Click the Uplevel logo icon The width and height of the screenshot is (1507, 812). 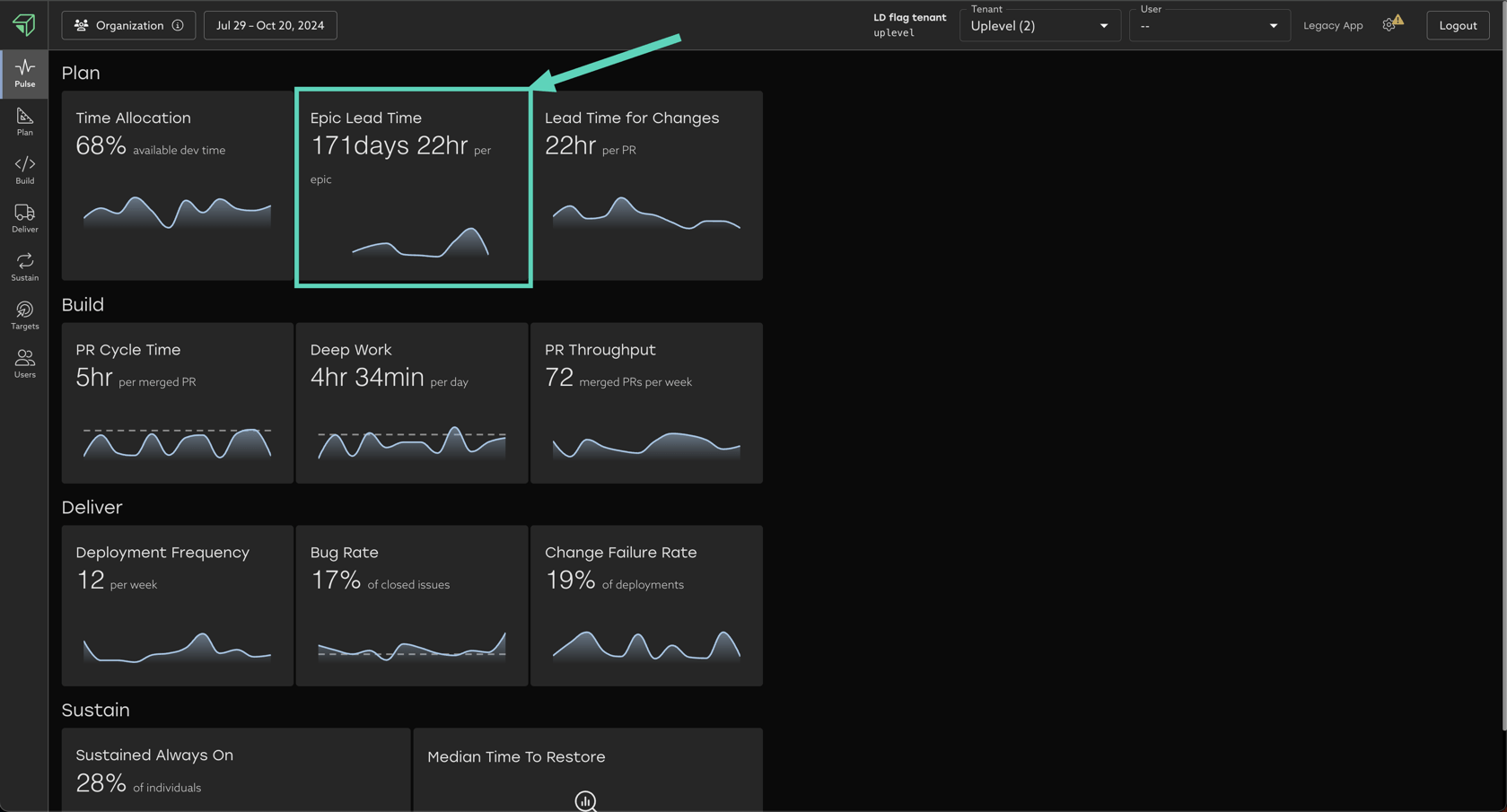24,24
